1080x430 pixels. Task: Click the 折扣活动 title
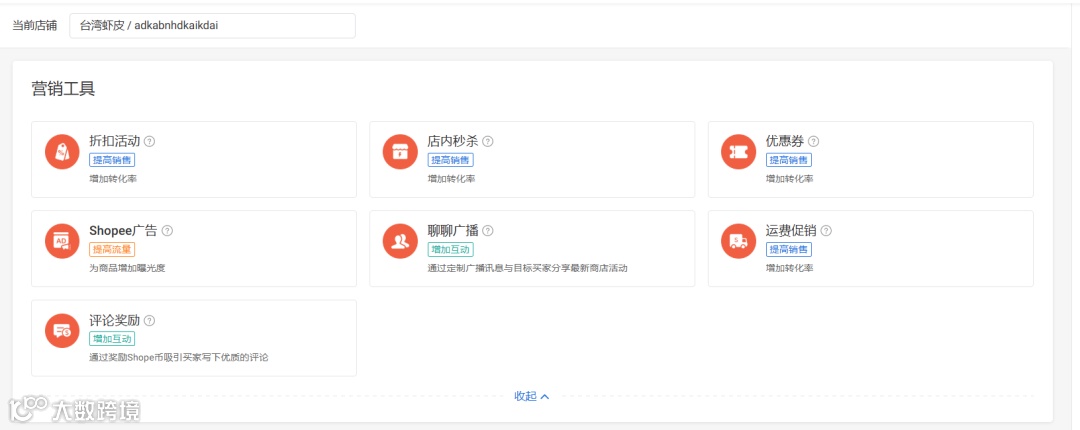pos(114,141)
